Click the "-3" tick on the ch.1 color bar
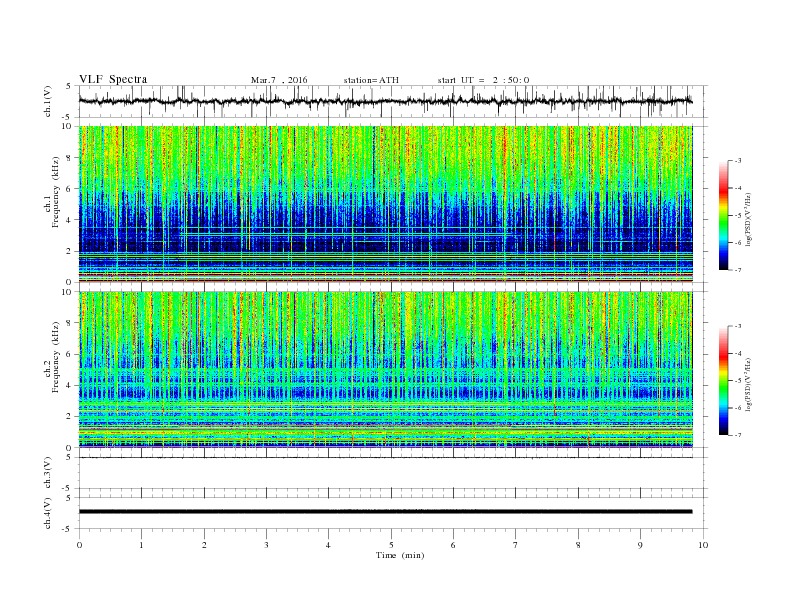 pos(738,161)
